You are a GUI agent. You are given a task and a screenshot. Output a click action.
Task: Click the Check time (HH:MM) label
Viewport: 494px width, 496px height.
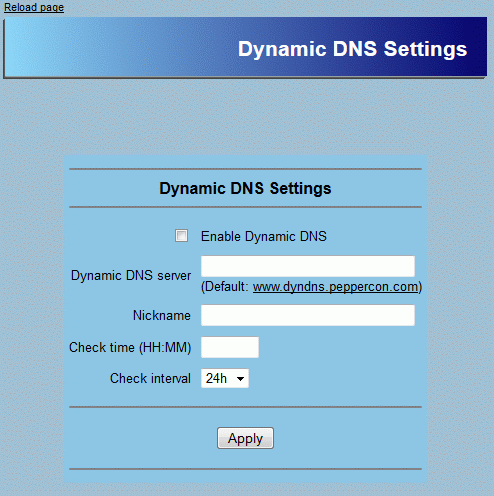coord(130,347)
